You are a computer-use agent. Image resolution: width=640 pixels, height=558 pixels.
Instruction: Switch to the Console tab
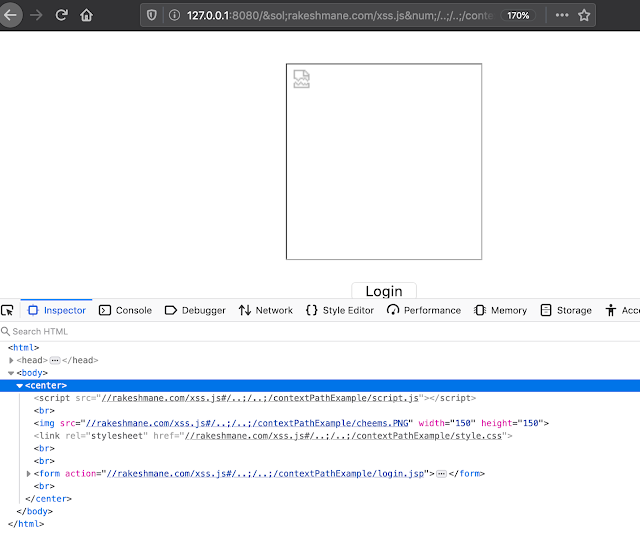tap(125, 311)
